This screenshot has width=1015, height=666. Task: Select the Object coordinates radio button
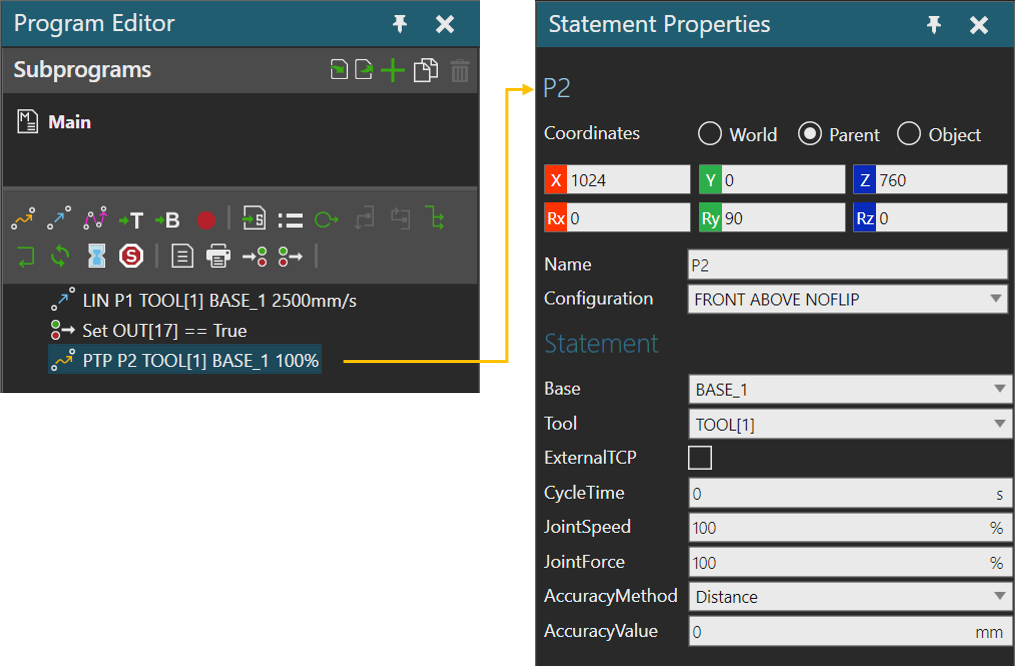[909, 134]
